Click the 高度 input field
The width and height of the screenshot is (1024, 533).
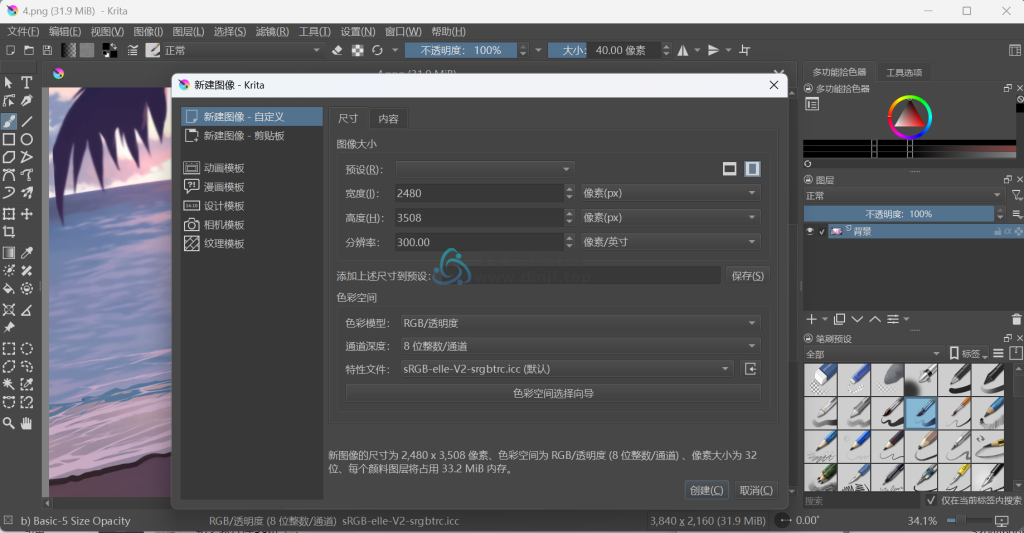479,218
